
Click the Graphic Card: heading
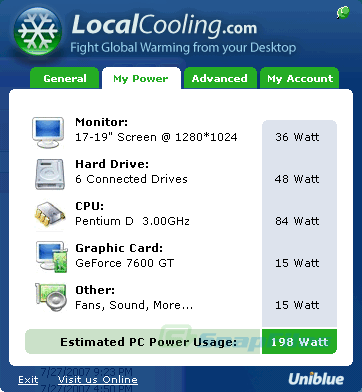click(119, 248)
